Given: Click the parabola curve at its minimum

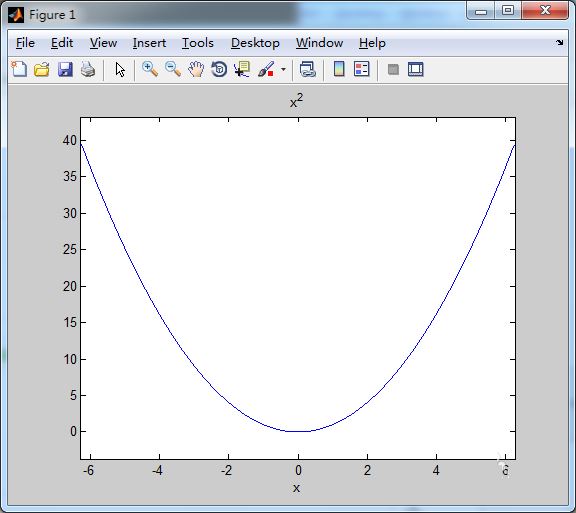Looking at the screenshot, I should 298,431.
